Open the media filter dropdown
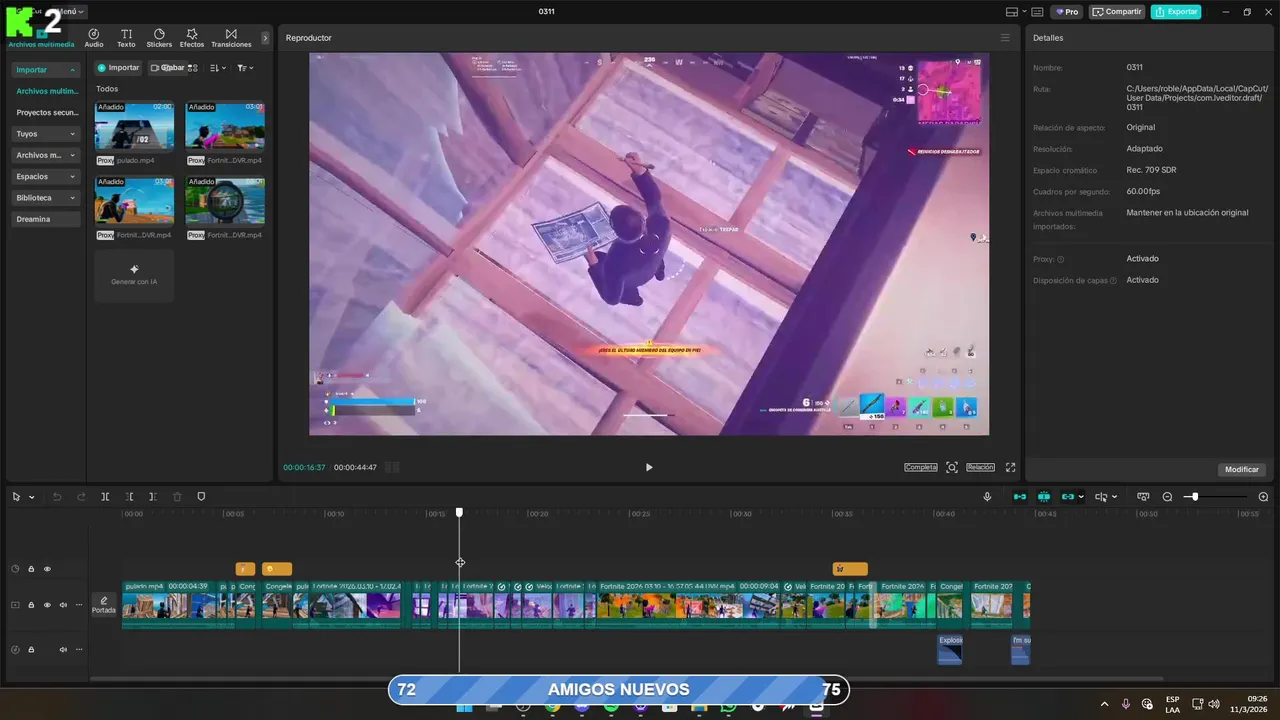Image resolution: width=1280 pixels, height=720 pixels. tap(246, 68)
